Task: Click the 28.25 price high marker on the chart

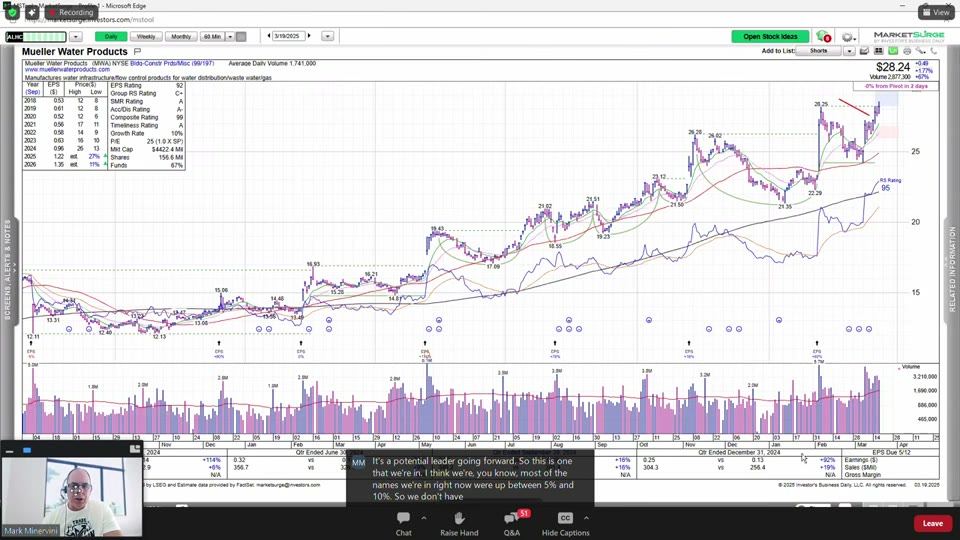Action: click(x=820, y=104)
